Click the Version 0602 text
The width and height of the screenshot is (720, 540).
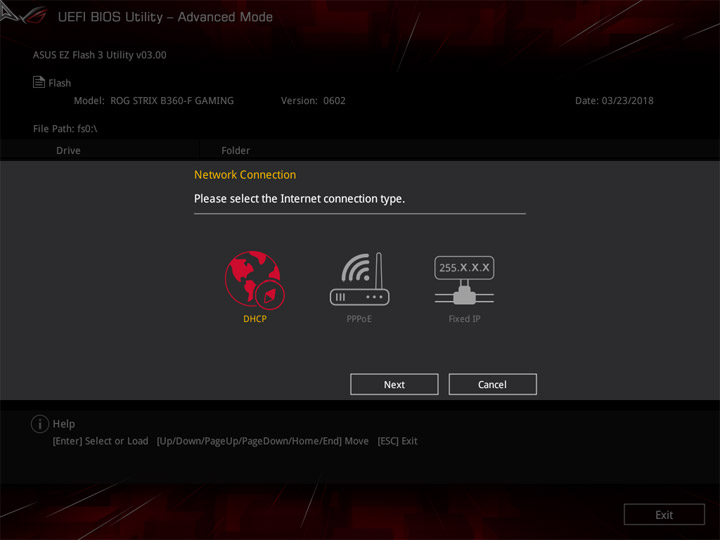coord(313,101)
